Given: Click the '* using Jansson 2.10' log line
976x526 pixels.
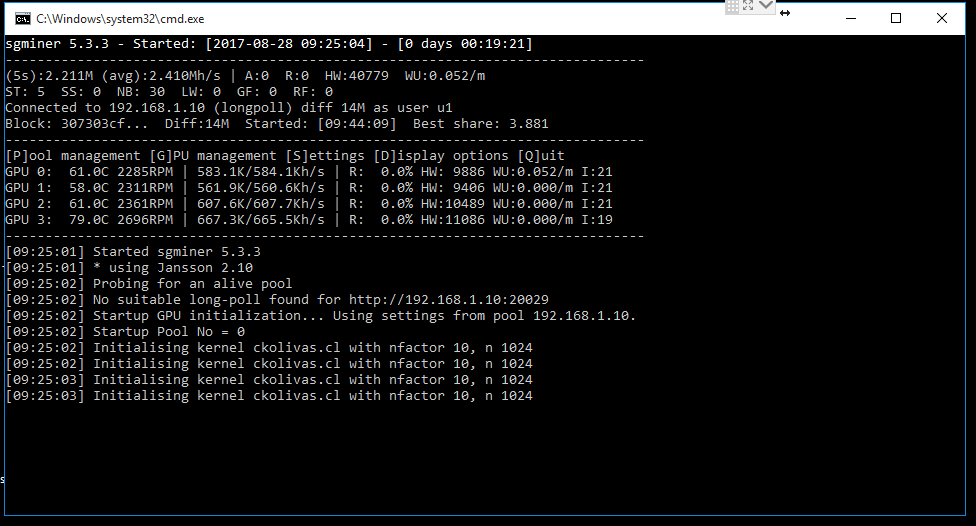Looking at the screenshot, I should [x=129, y=268].
